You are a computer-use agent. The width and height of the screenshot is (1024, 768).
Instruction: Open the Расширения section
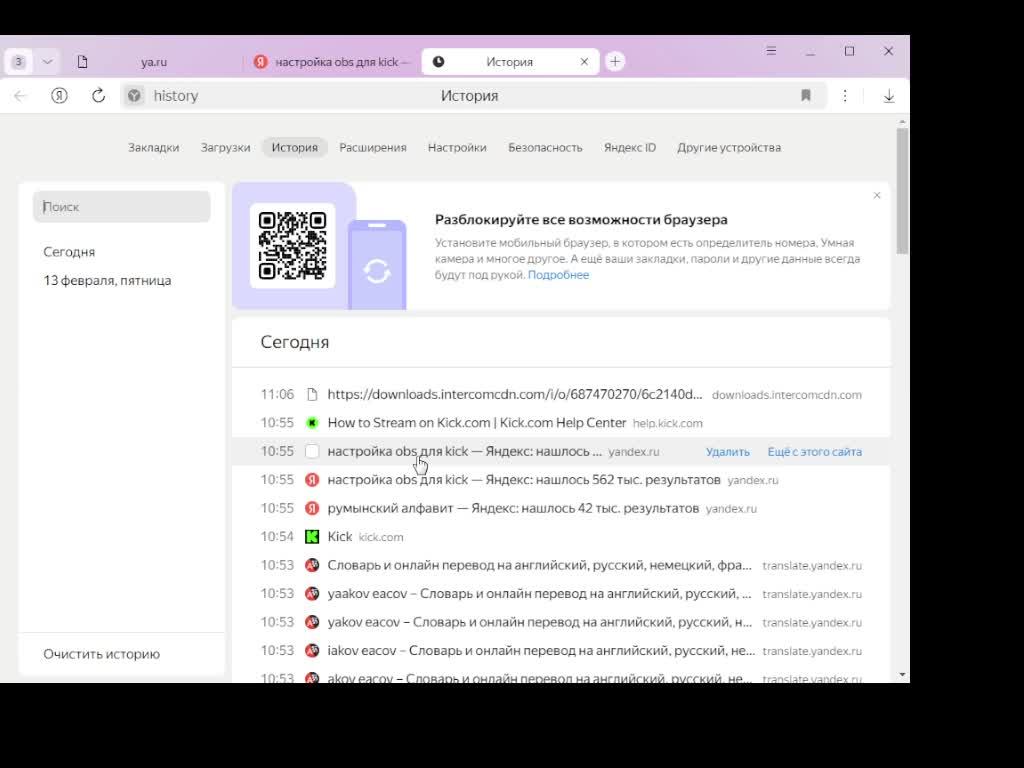pos(372,148)
